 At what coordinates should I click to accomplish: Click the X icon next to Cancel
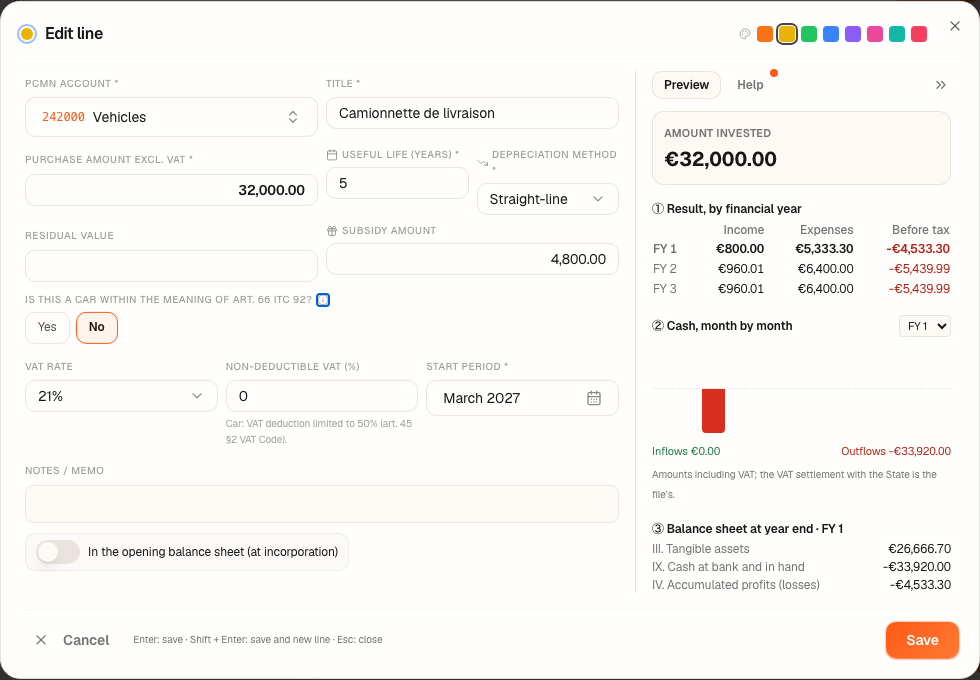pyautogui.click(x=41, y=640)
